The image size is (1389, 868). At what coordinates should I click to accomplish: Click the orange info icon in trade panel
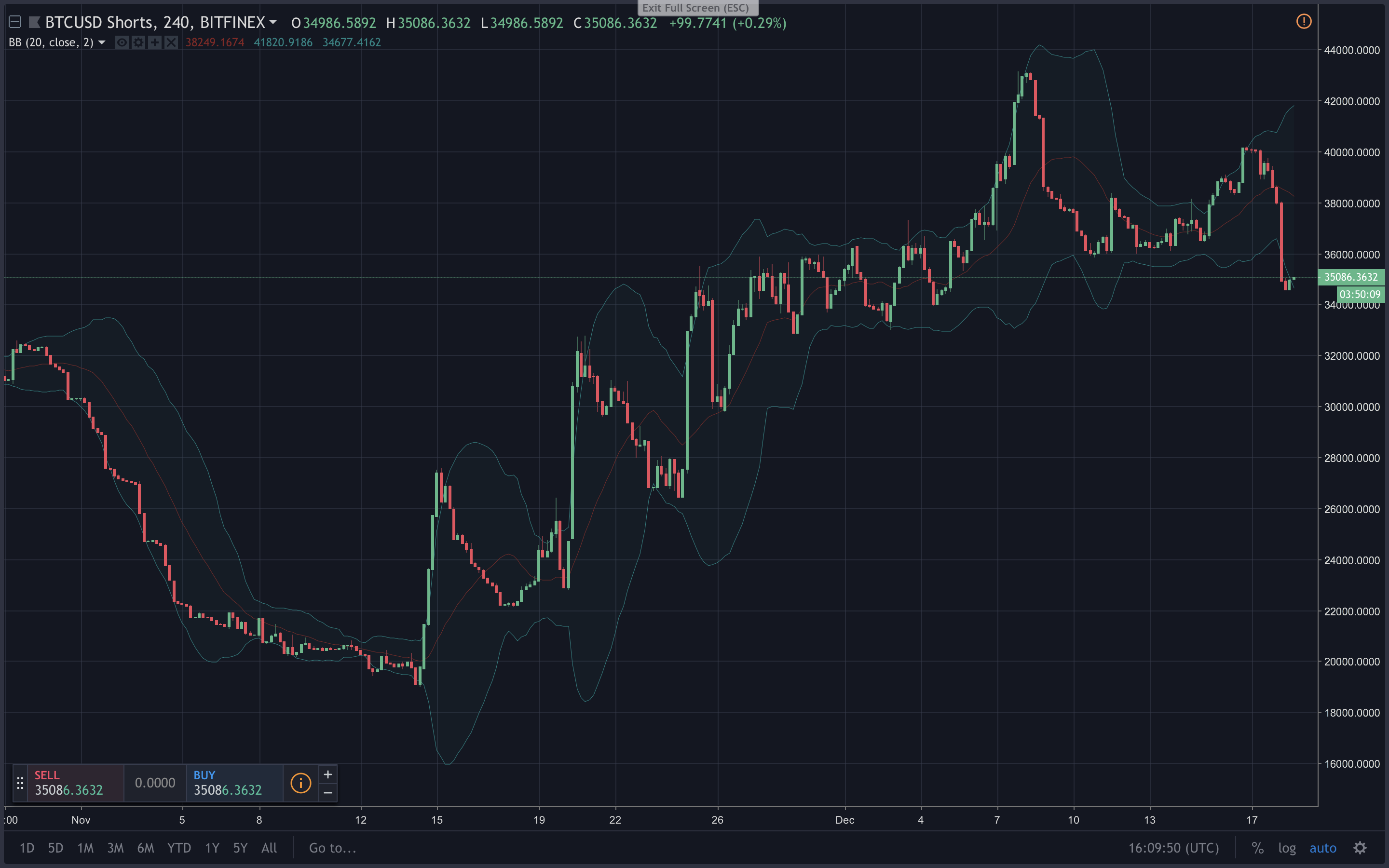(301, 783)
